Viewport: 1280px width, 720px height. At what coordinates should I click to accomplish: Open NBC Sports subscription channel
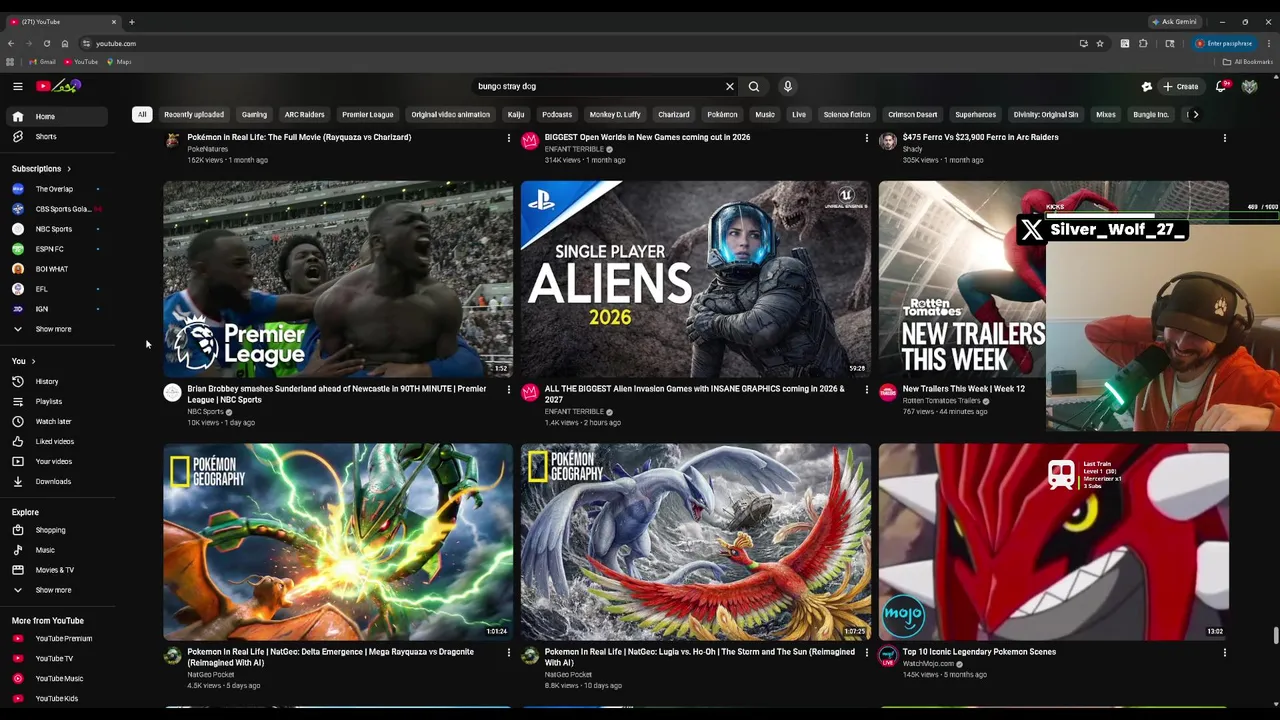(58, 229)
